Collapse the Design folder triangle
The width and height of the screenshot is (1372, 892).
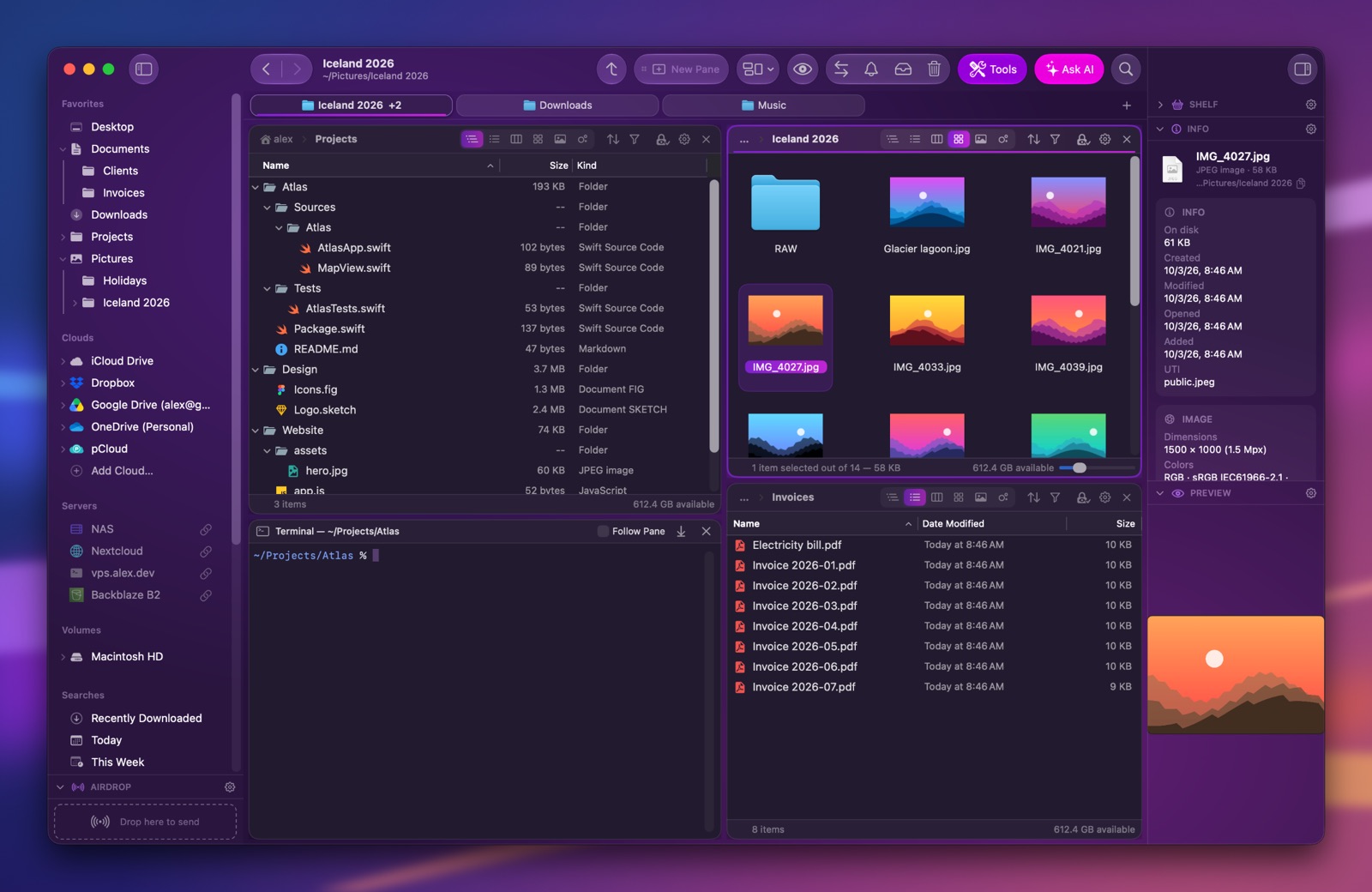[256, 371]
